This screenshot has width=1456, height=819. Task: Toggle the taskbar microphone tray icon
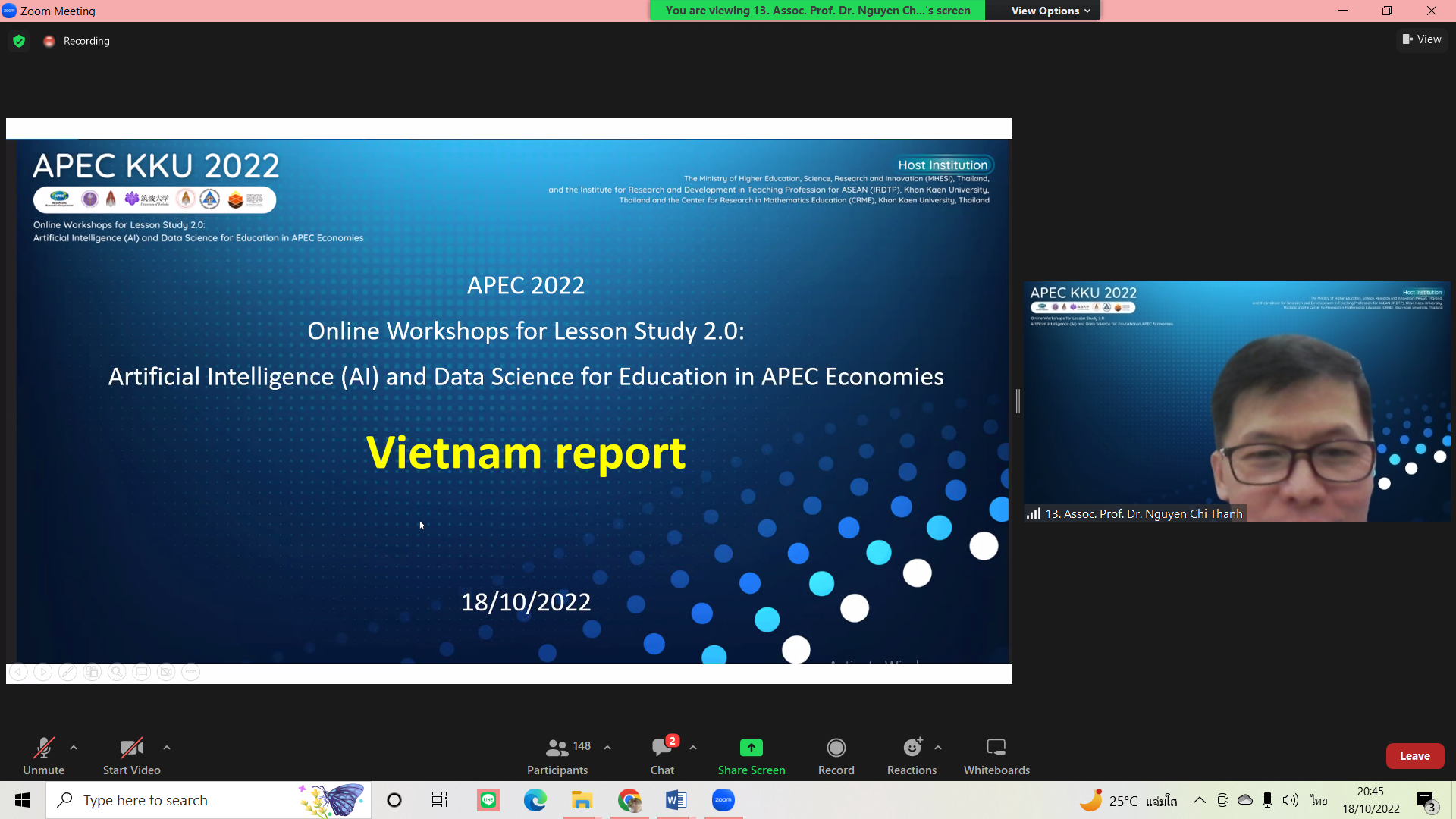(1267, 800)
